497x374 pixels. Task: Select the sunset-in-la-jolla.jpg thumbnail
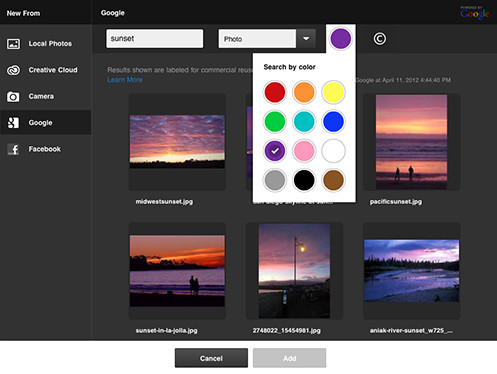(177, 271)
